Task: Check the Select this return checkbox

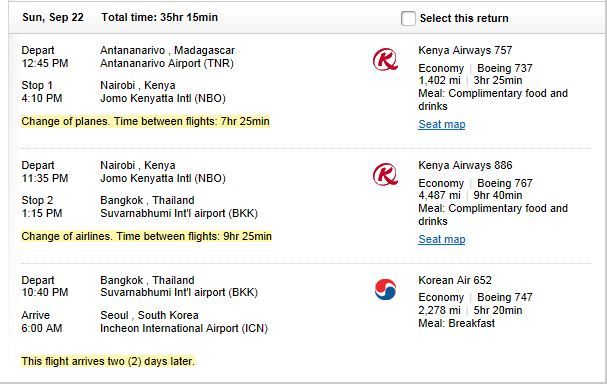Action: pyautogui.click(x=408, y=18)
